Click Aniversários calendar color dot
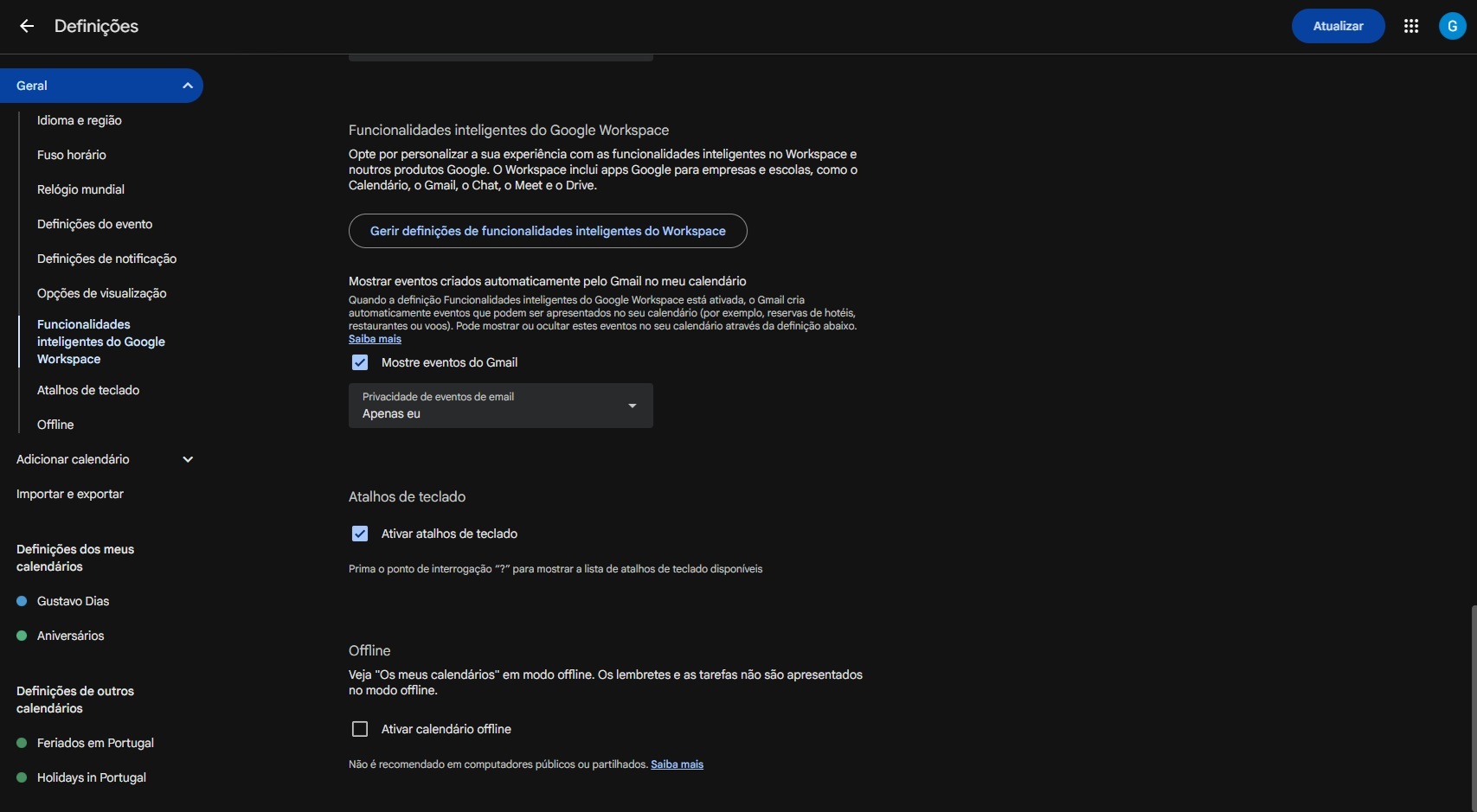 coord(22,636)
